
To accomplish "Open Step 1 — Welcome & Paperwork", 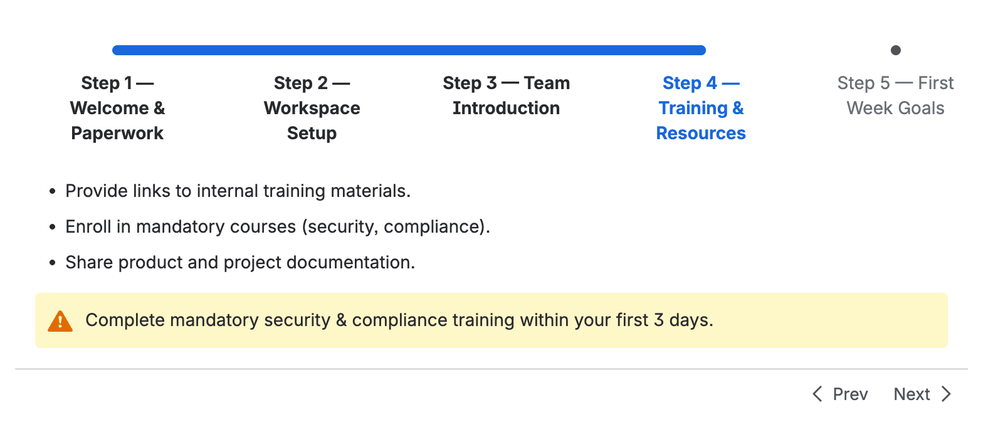I will pos(117,108).
